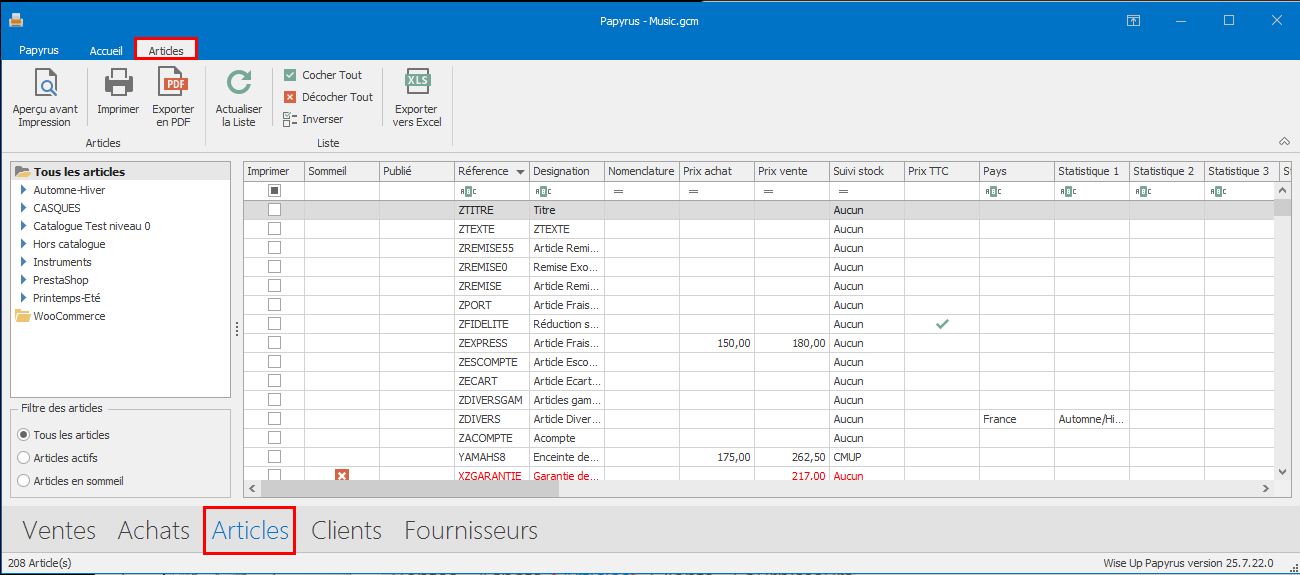Select Articles actifs radio button
The height and width of the screenshot is (575, 1300).
(25, 458)
